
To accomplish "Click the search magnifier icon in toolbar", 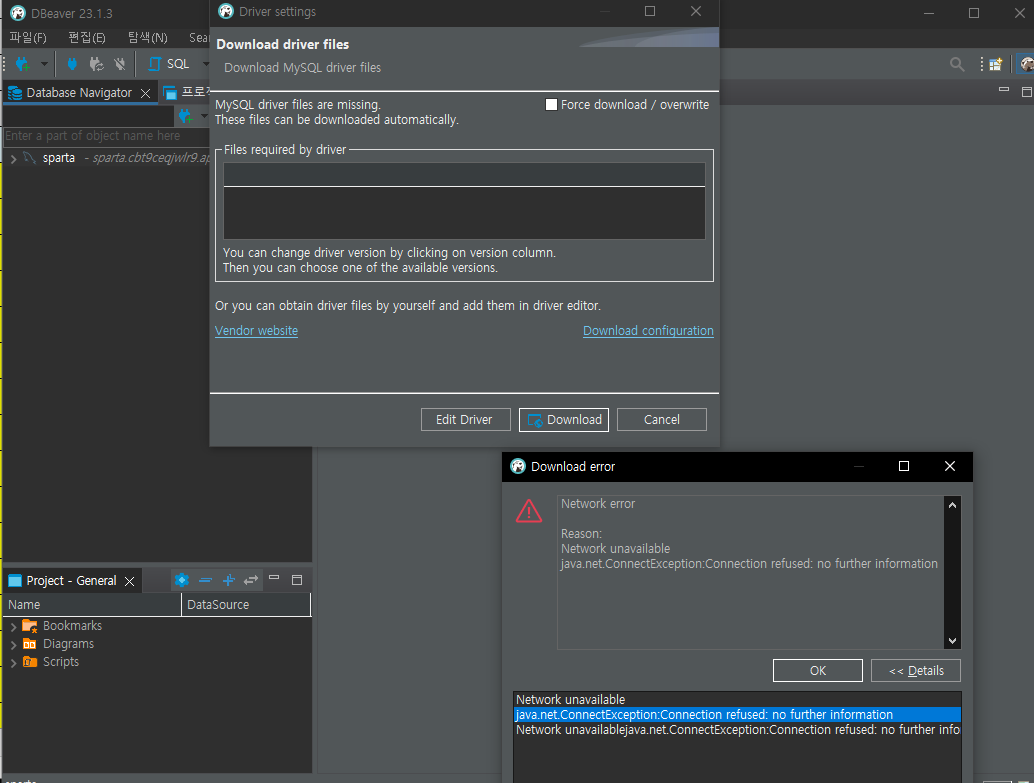I will pos(956,64).
